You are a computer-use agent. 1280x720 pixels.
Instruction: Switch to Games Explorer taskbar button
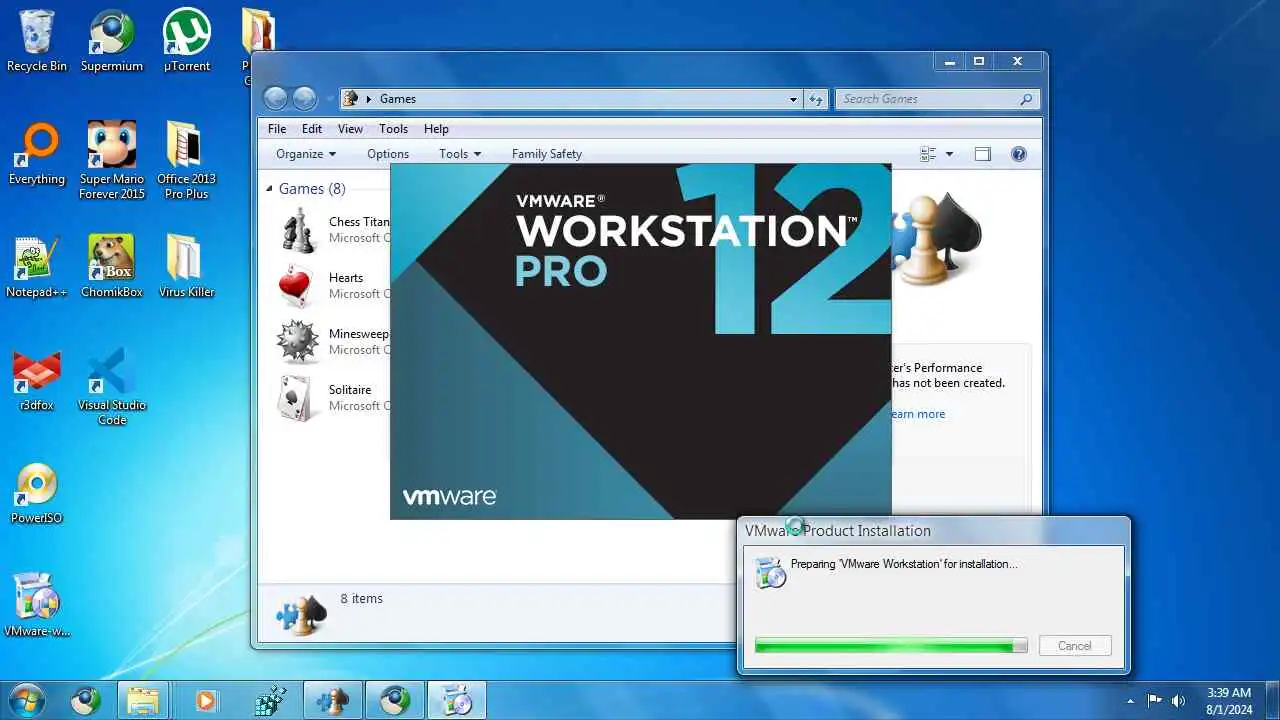tap(333, 700)
